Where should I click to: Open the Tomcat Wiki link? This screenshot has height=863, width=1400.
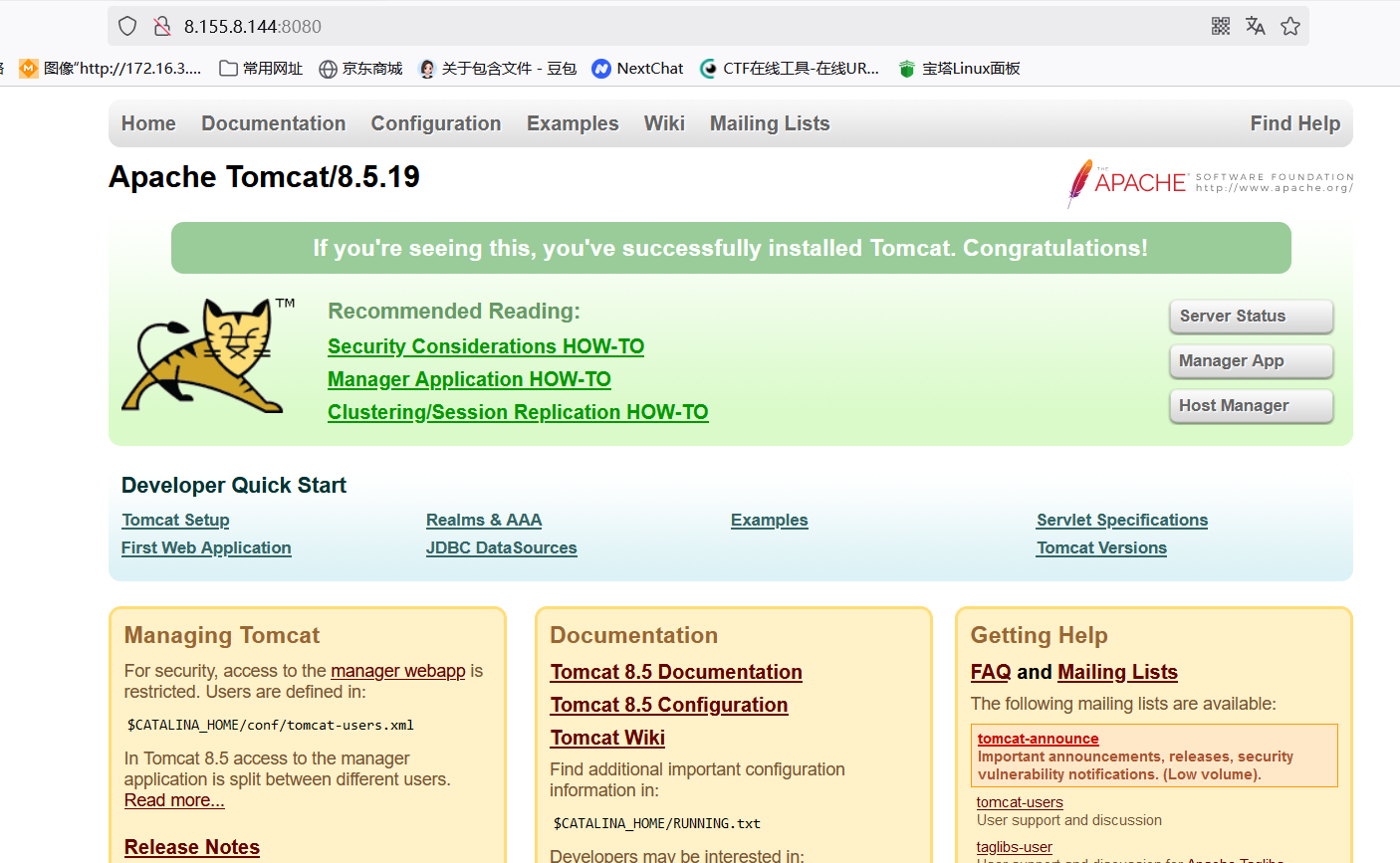607,738
